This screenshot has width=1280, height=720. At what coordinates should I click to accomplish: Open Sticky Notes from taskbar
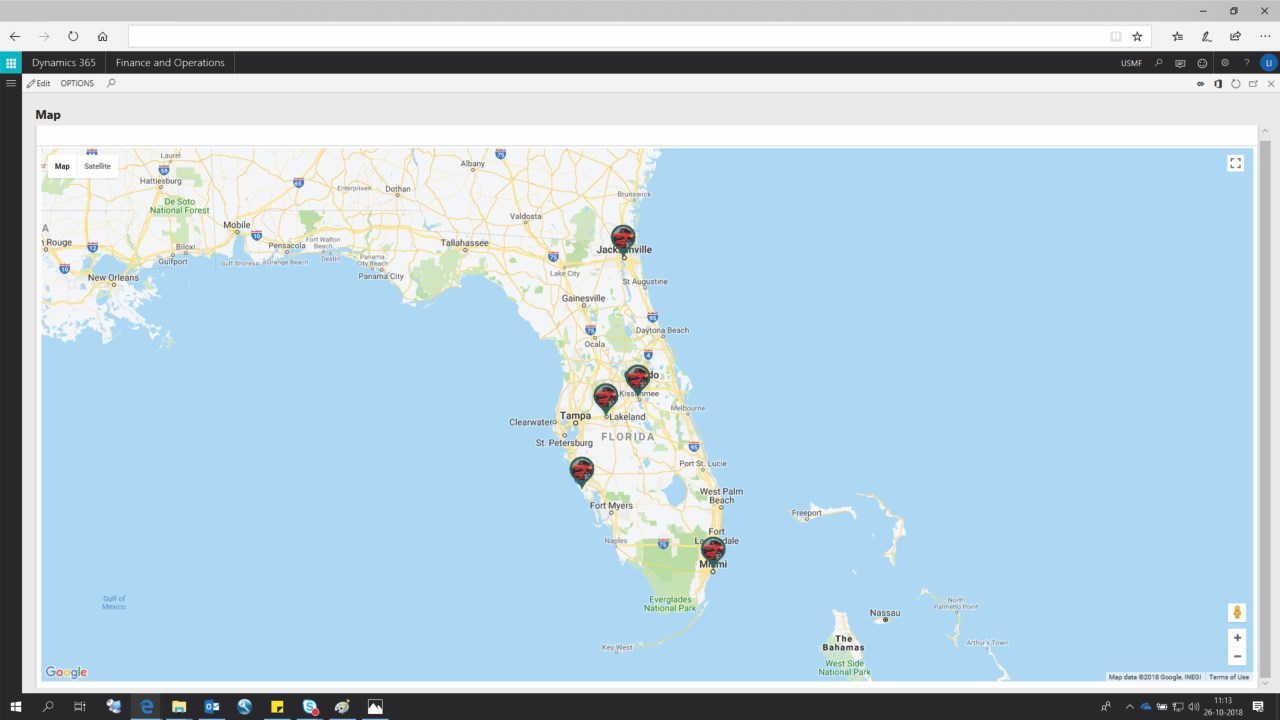tap(277, 707)
